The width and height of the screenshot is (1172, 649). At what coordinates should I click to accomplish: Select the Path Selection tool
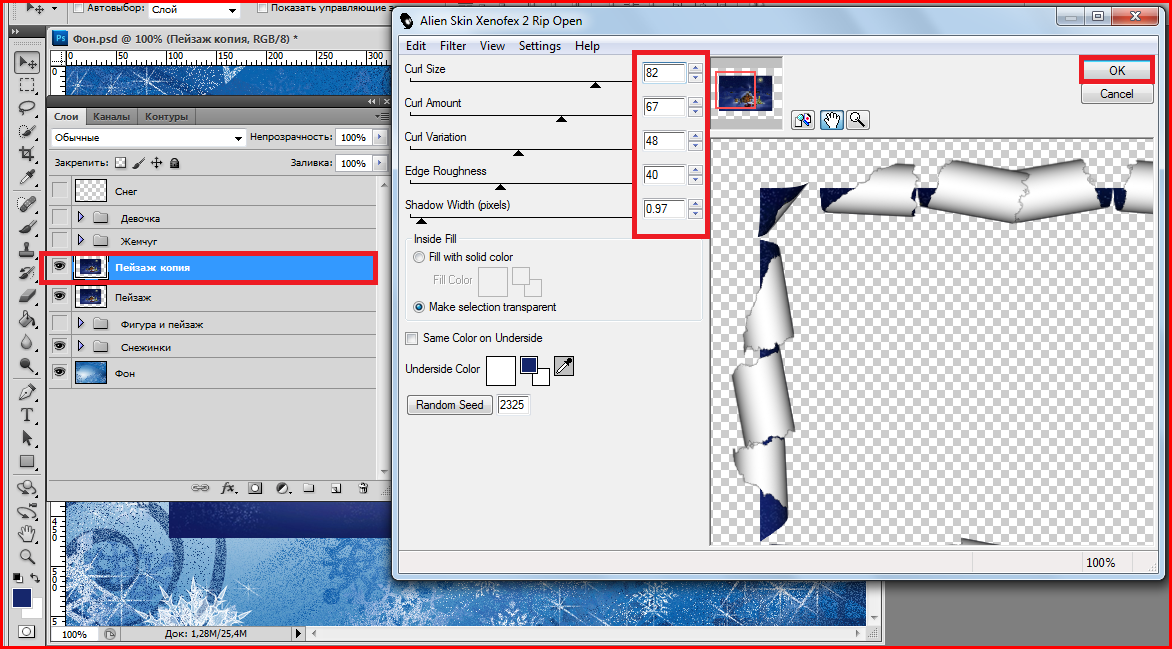[28, 438]
